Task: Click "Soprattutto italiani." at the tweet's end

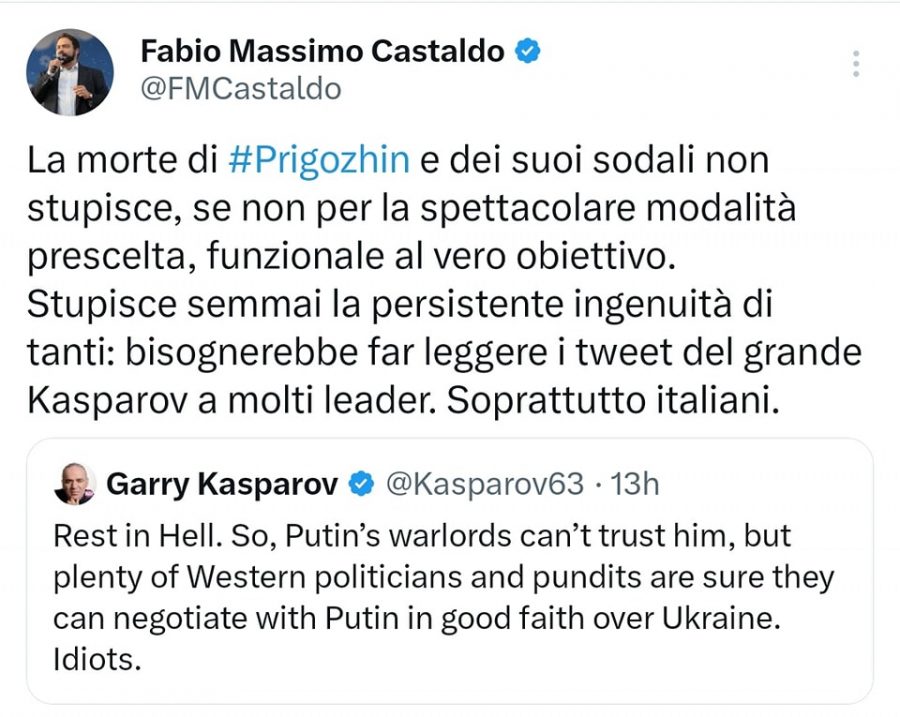Action: 610,400
